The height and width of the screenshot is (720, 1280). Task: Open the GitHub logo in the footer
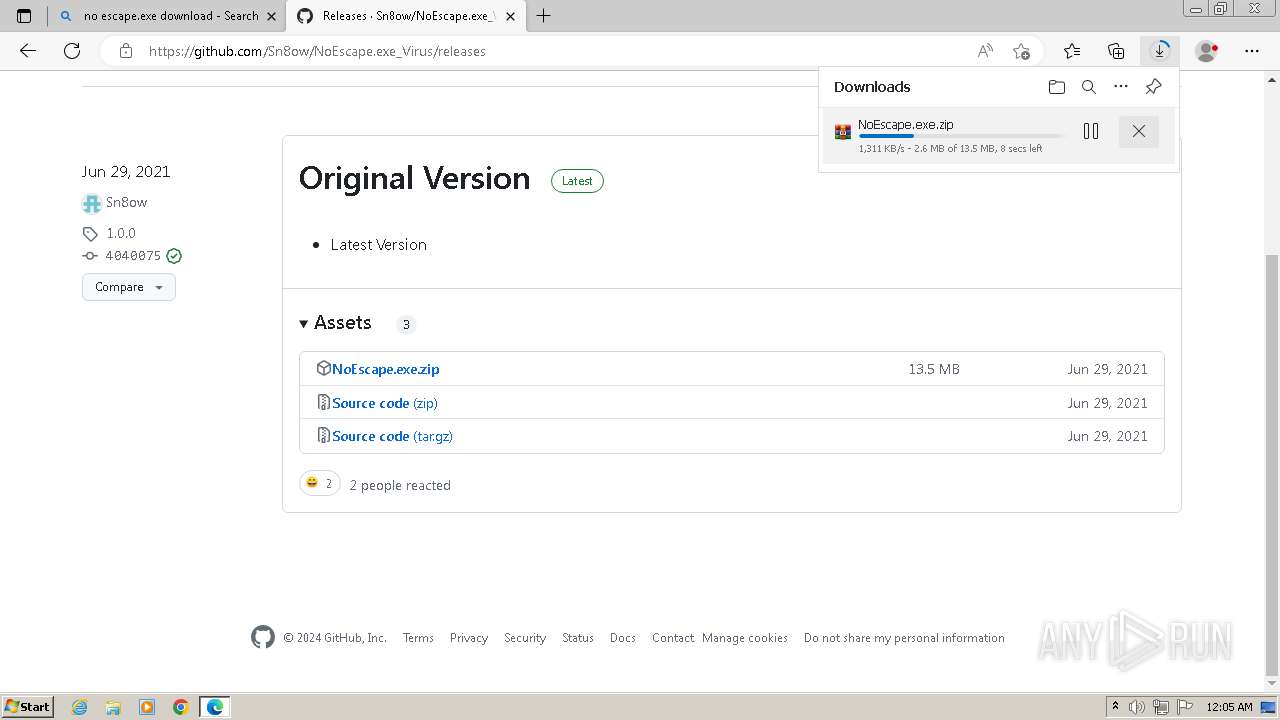[263, 637]
